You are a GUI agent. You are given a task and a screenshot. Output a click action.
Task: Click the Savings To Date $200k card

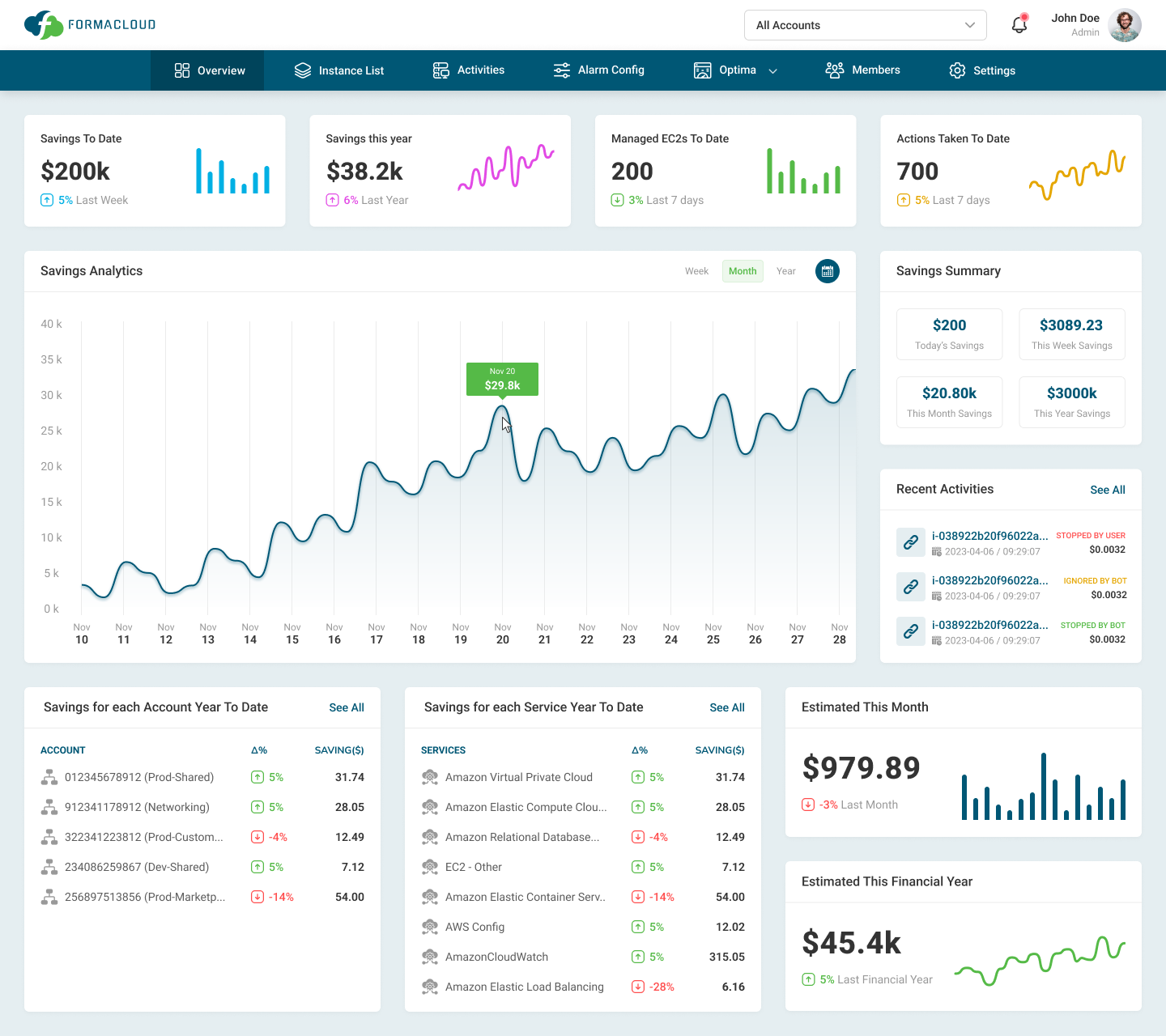coord(155,171)
